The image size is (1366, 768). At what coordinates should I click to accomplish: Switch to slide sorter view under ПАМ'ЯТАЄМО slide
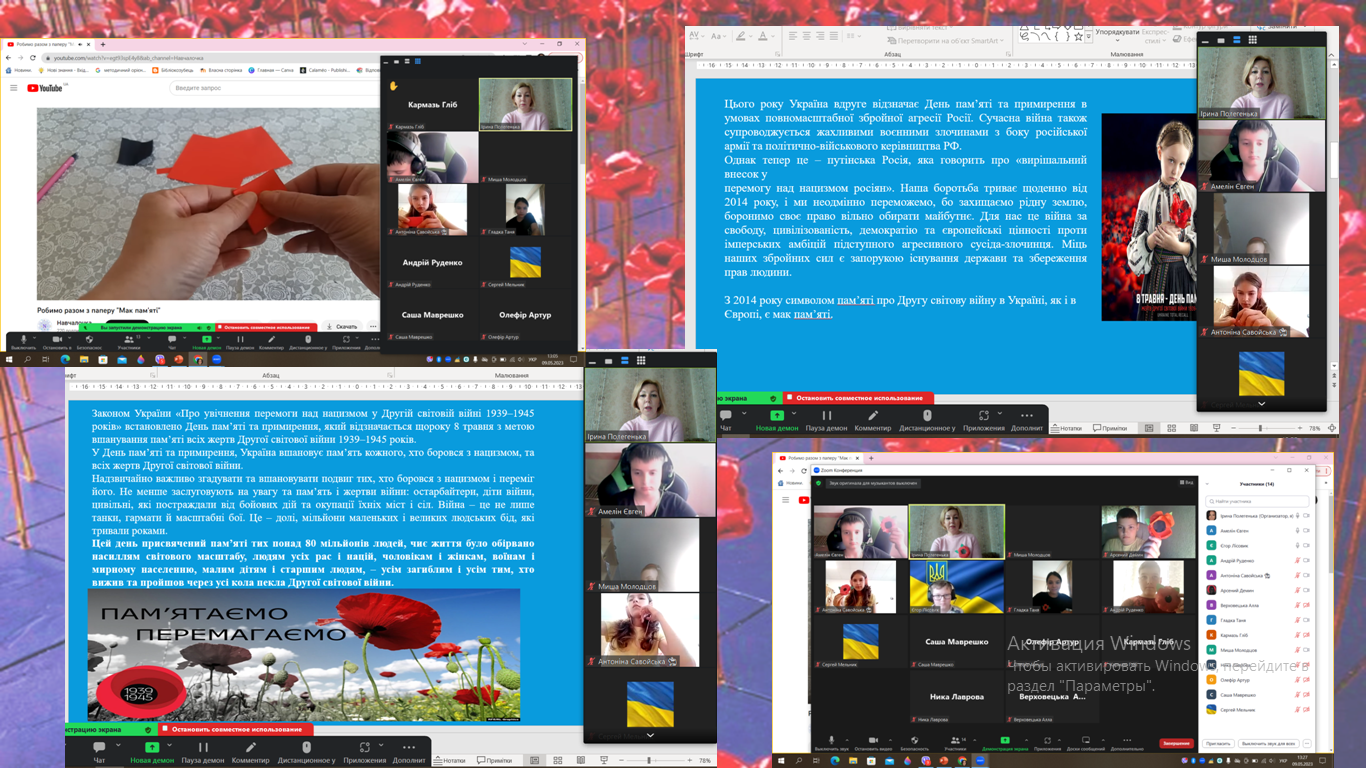(x=558, y=761)
